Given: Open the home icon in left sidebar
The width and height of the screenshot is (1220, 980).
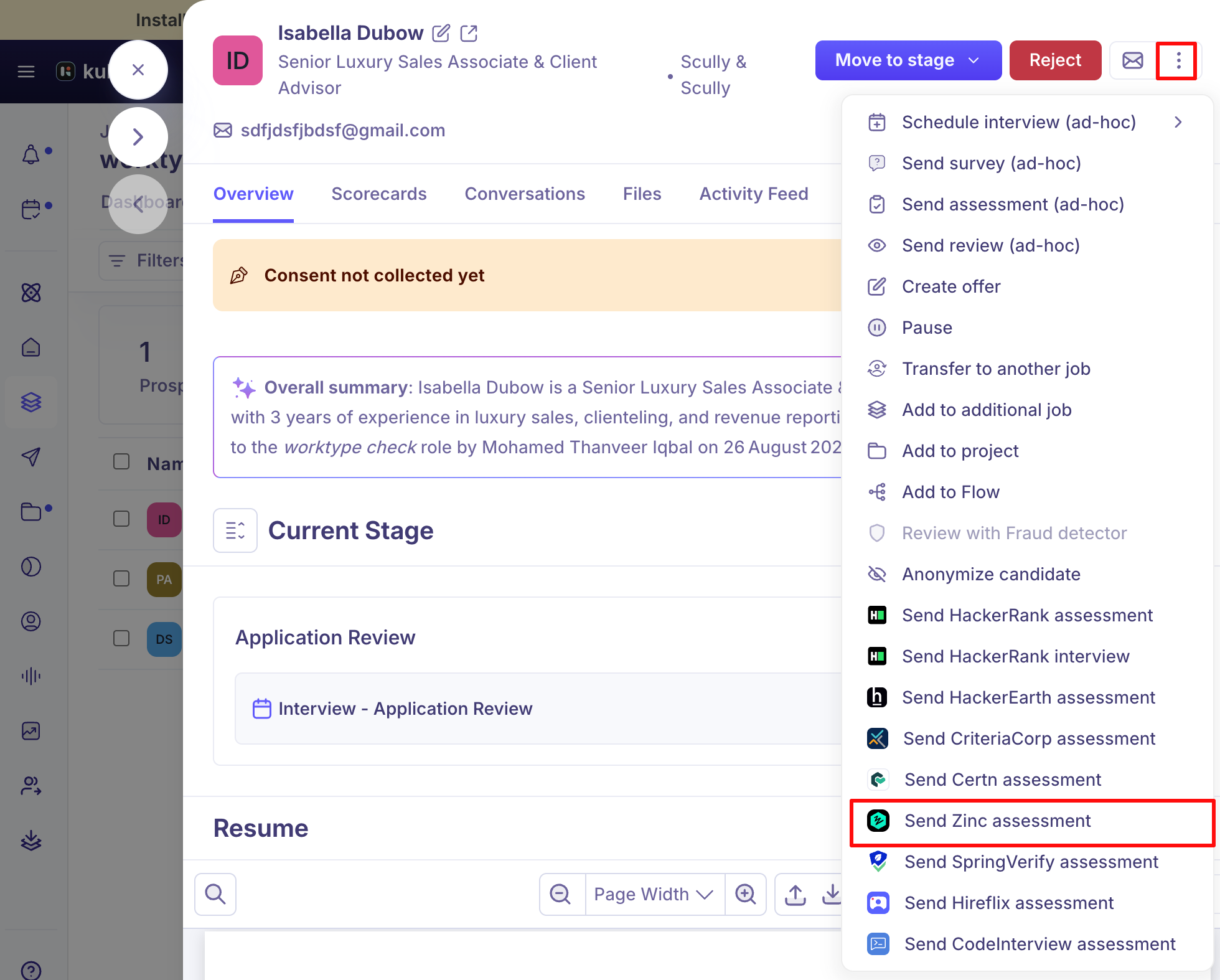Looking at the screenshot, I should coord(31,347).
